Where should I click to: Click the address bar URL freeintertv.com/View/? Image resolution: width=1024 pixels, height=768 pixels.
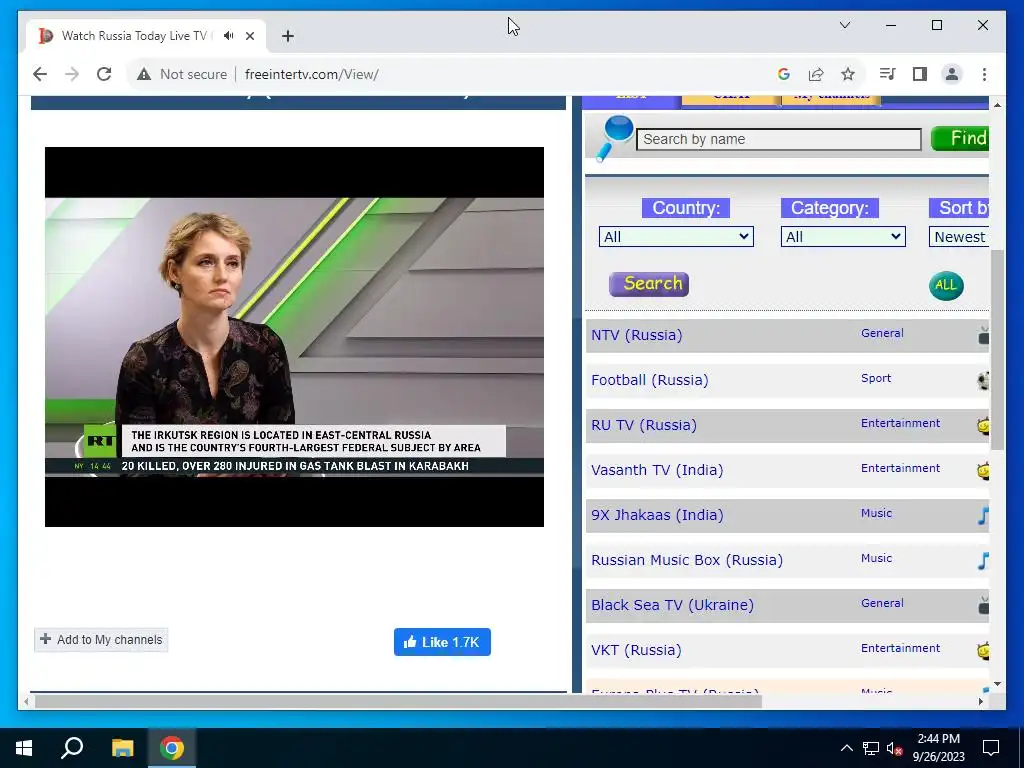click(x=312, y=74)
